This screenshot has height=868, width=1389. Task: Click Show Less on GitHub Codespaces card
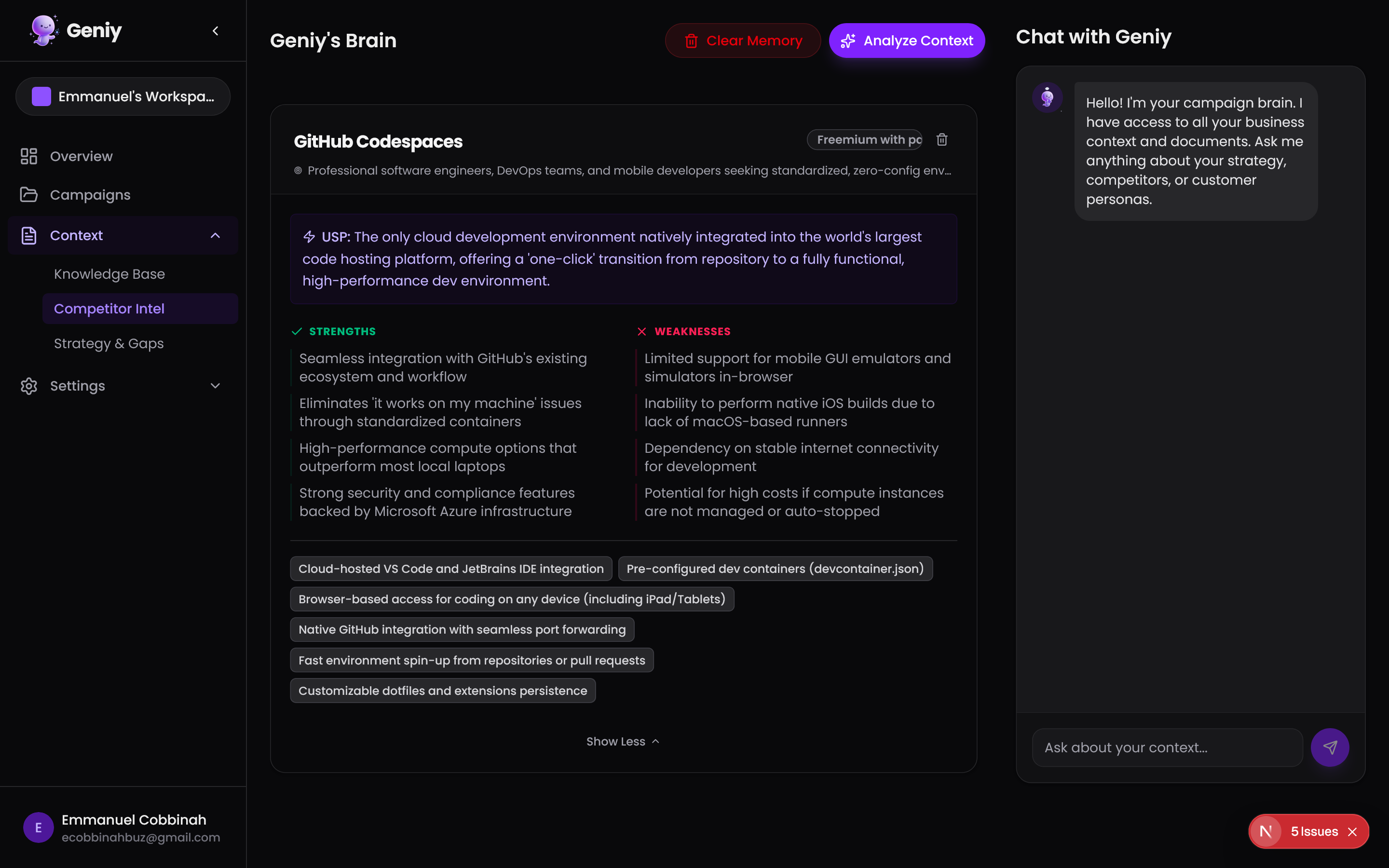point(623,741)
